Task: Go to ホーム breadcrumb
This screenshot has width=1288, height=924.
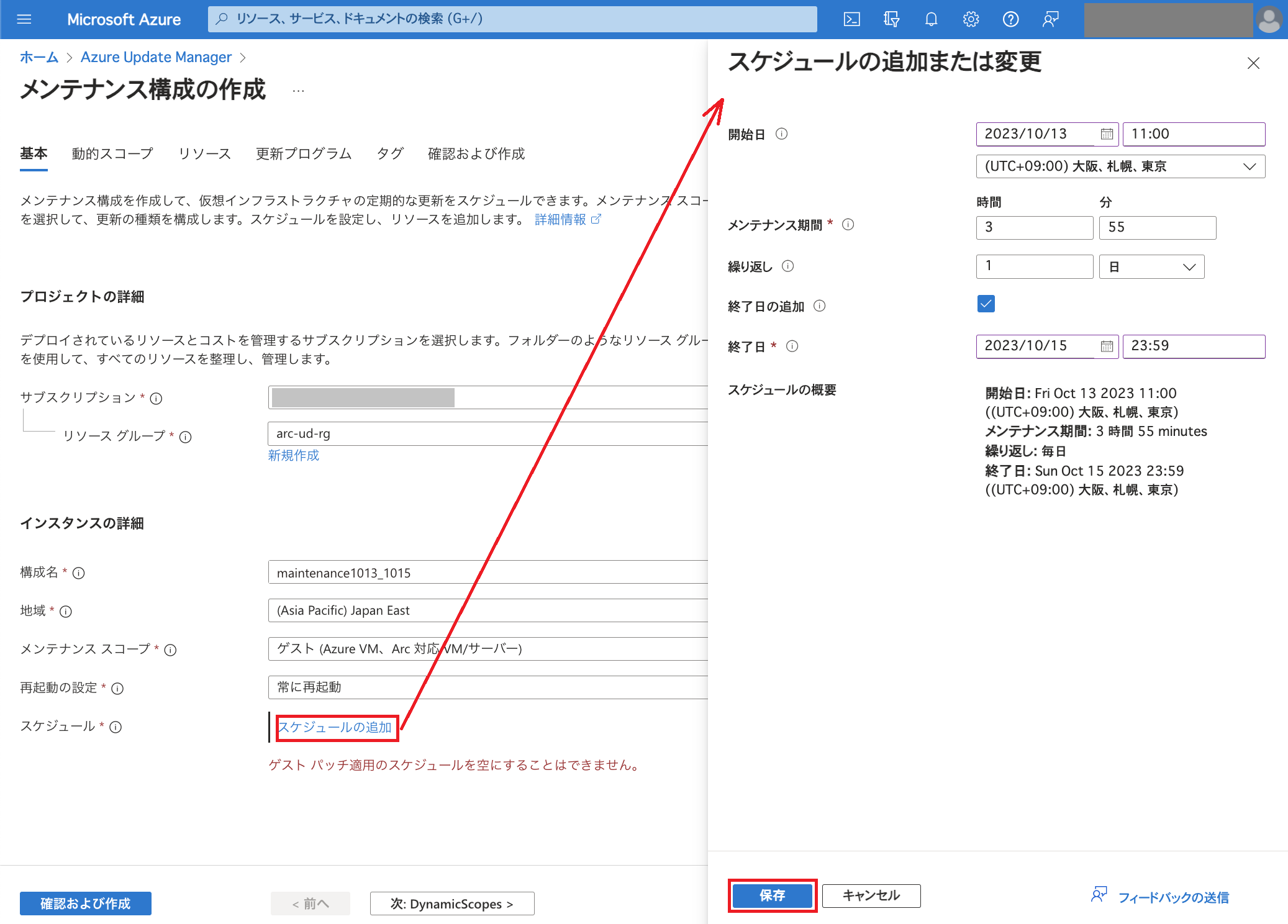Action: 39,57
